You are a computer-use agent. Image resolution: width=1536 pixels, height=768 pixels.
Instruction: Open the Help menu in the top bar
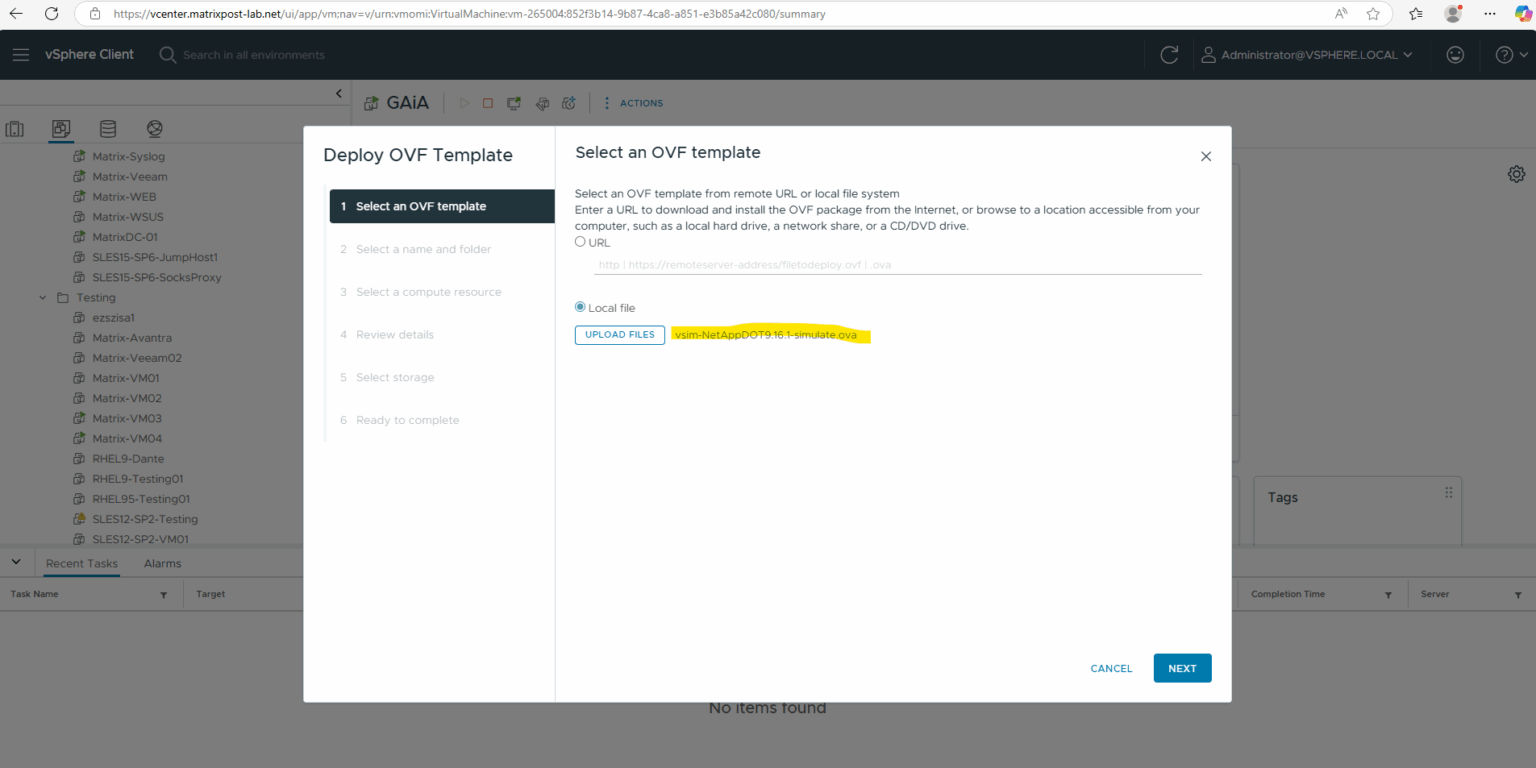(x=1505, y=55)
